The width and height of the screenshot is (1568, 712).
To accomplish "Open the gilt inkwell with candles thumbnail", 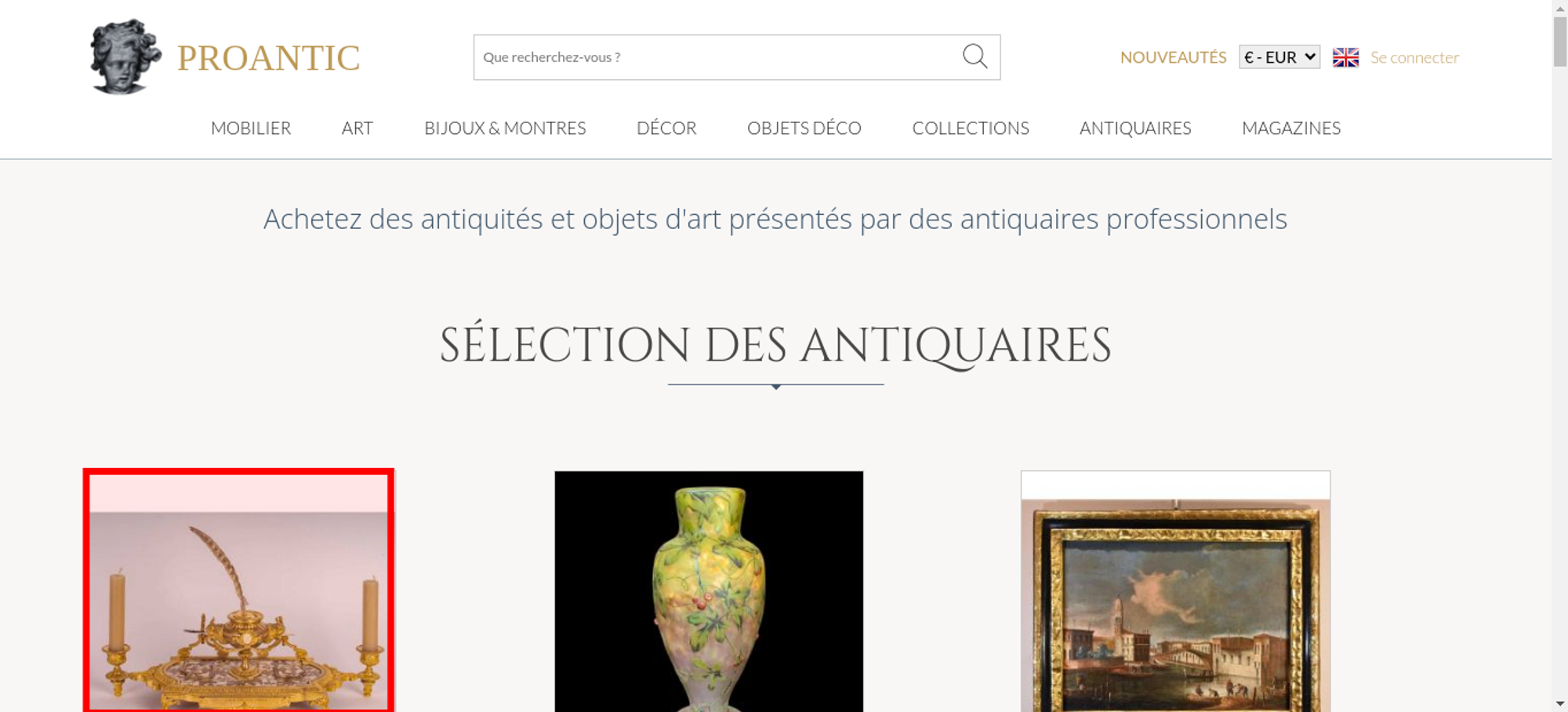I will tap(238, 590).
